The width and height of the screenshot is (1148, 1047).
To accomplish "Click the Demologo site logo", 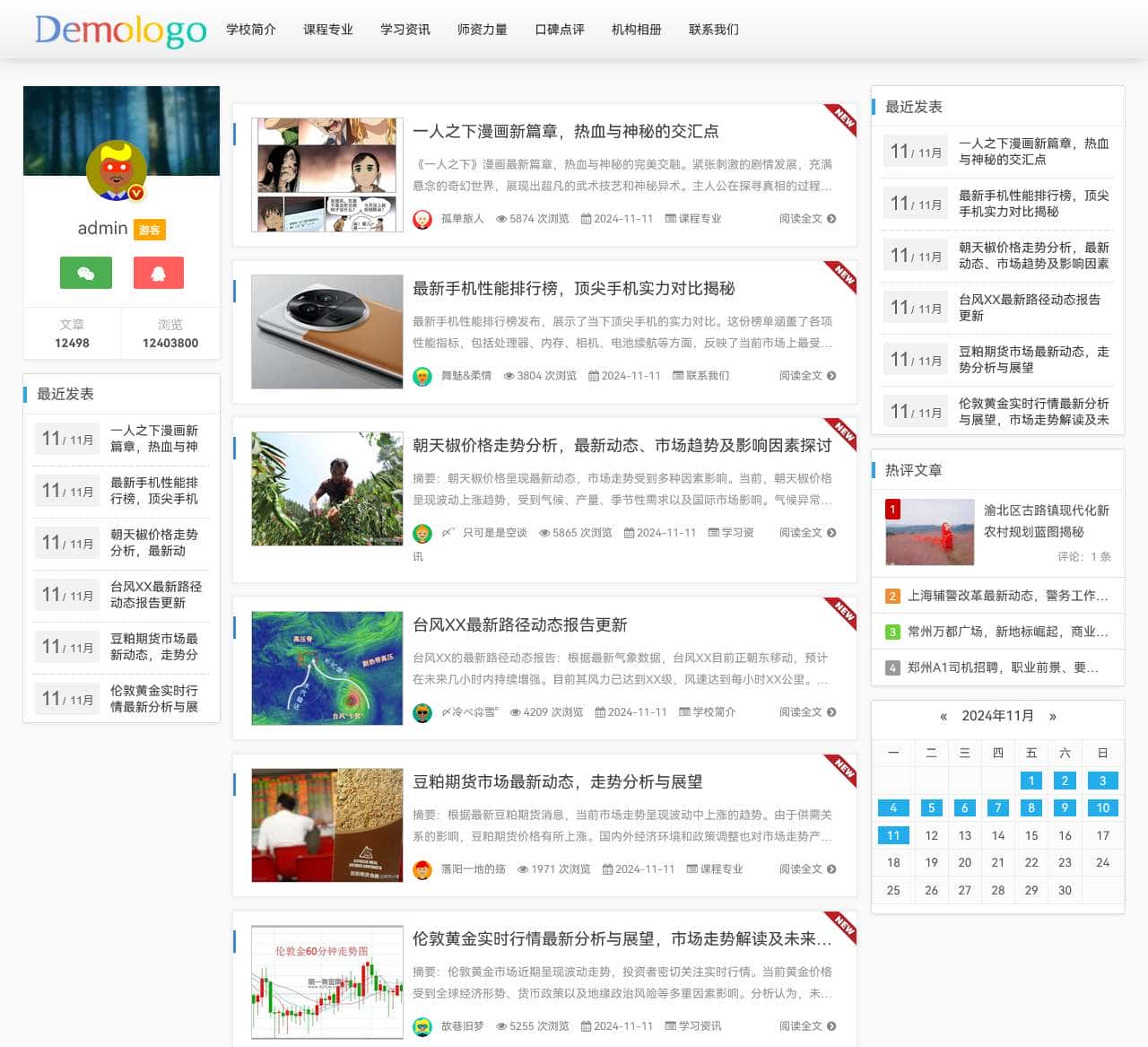I will tap(121, 31).
